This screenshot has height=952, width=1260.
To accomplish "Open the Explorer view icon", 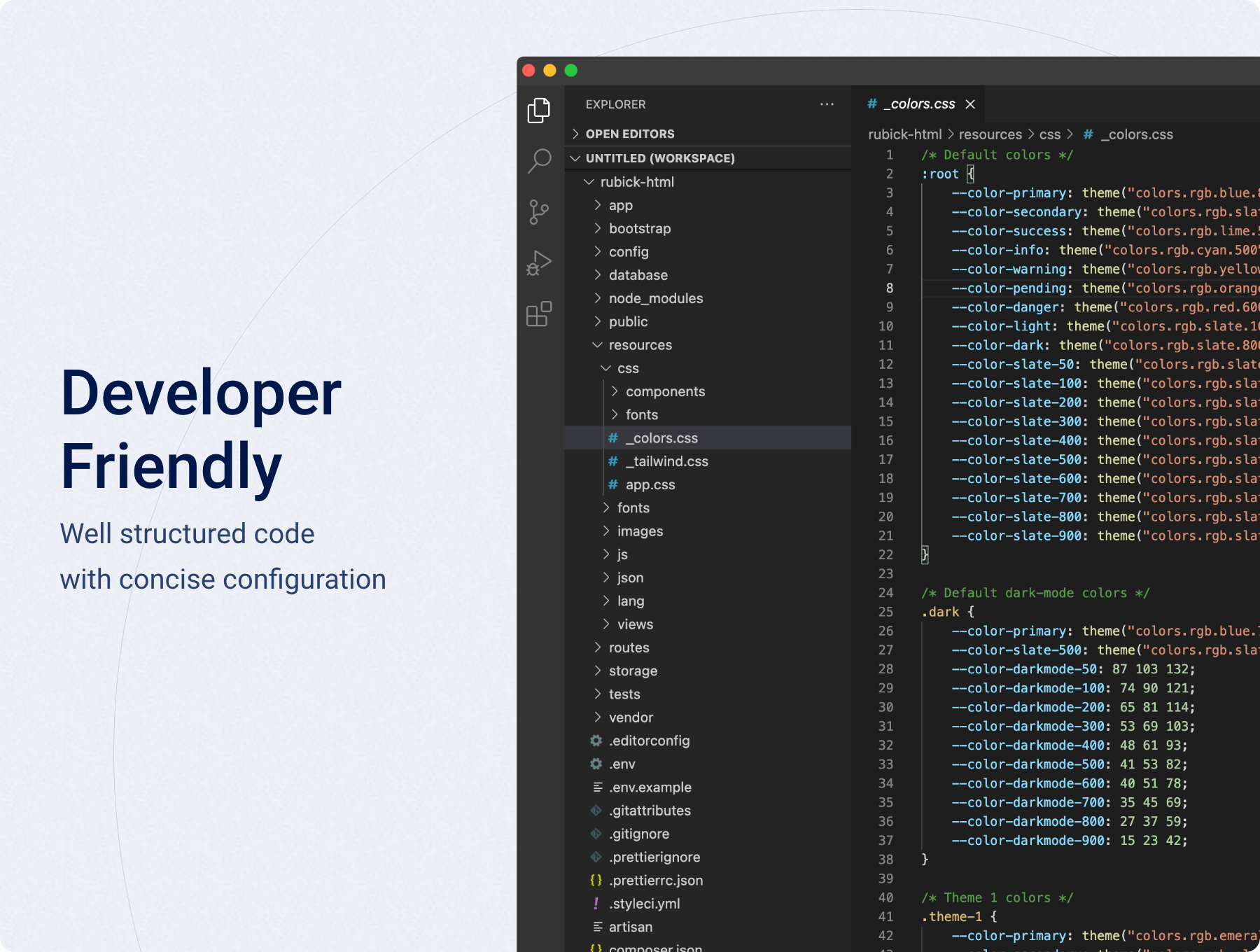I will point(538,111).
